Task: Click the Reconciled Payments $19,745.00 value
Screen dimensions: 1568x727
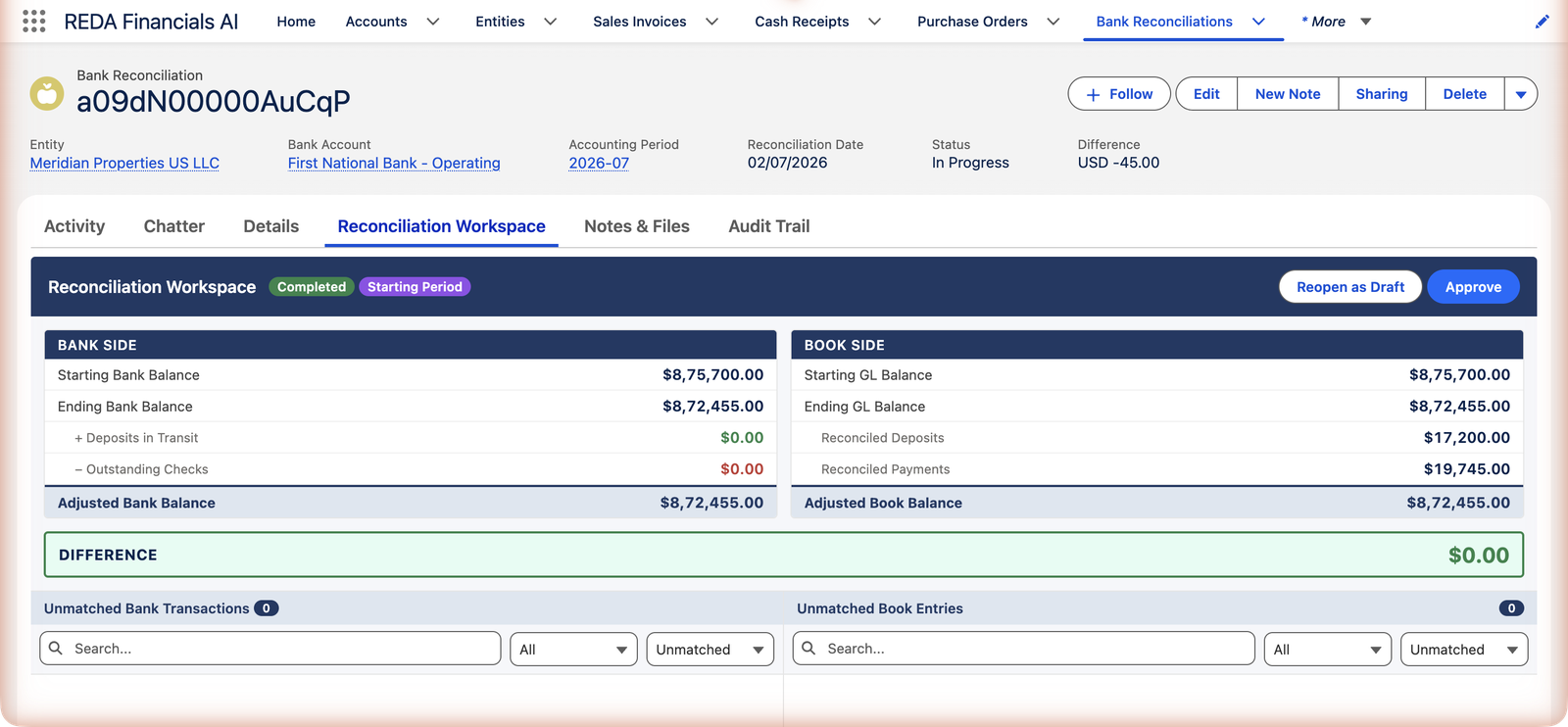Action: click(x=1467, y=469)
